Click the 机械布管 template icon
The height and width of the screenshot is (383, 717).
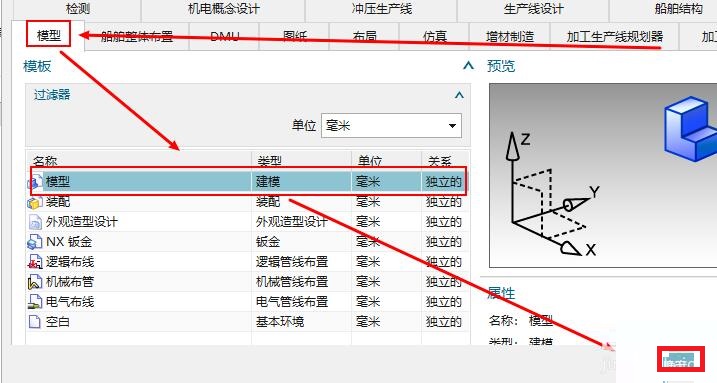[35, 282]
